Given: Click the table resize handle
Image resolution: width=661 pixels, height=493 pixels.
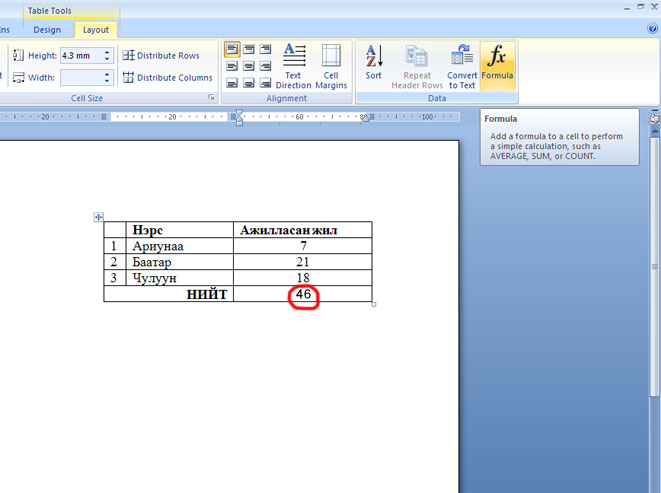Looking at the screenshot, I should [374, 304].
